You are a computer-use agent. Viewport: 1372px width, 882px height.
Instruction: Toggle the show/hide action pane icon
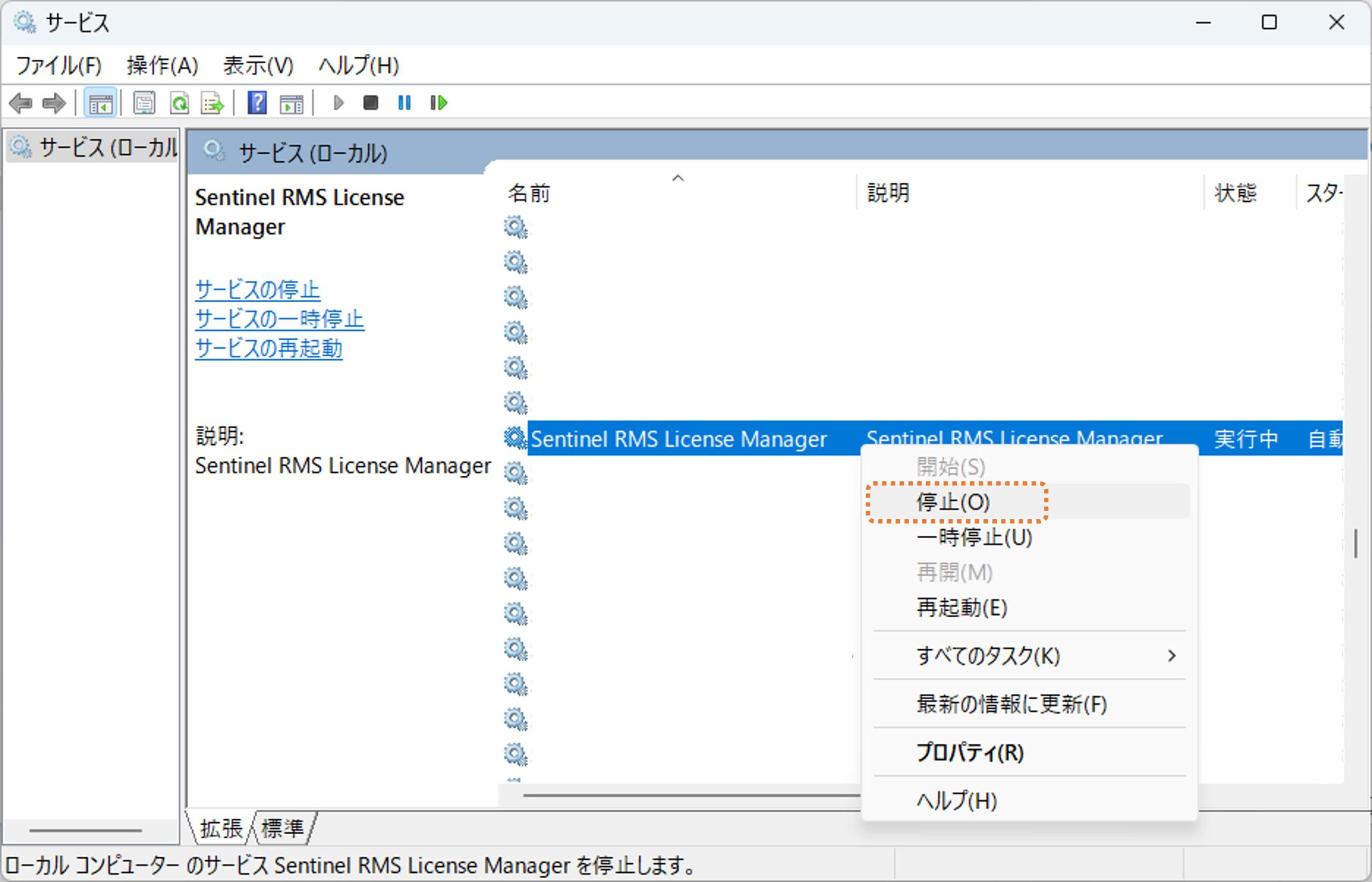click(292, 103)
